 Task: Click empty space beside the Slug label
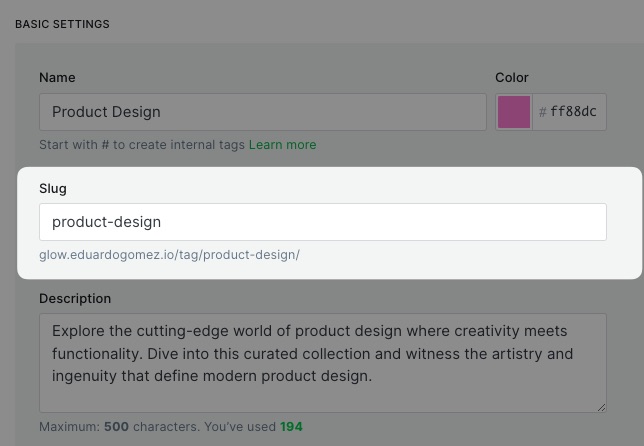329,189
